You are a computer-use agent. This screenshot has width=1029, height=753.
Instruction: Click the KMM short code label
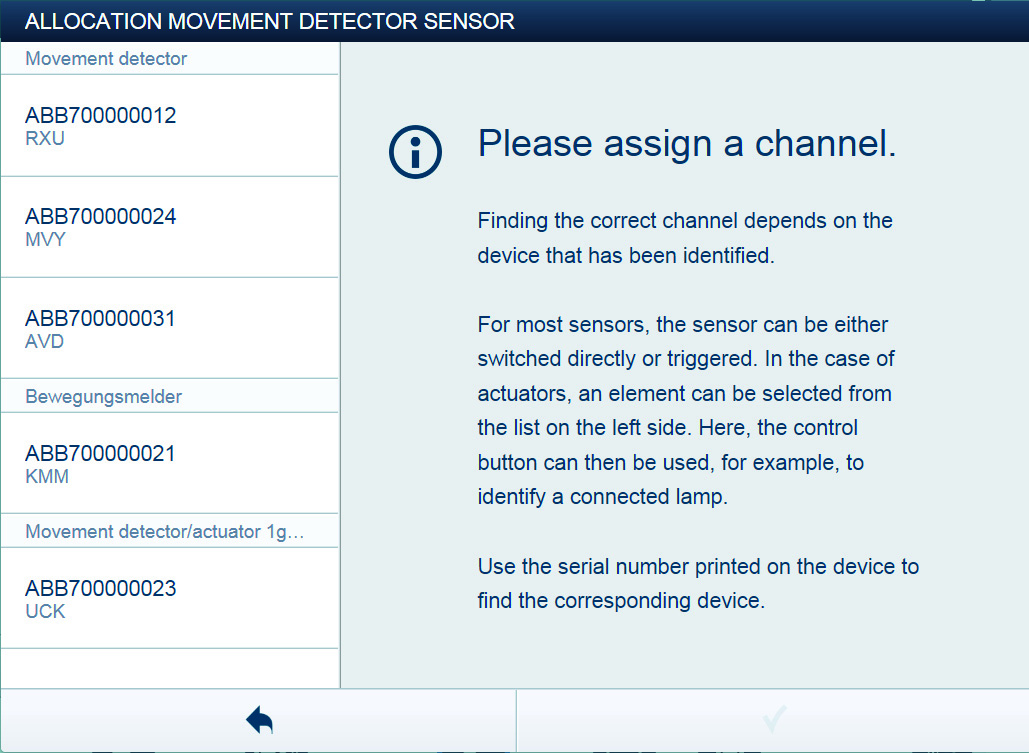[47, 477]
